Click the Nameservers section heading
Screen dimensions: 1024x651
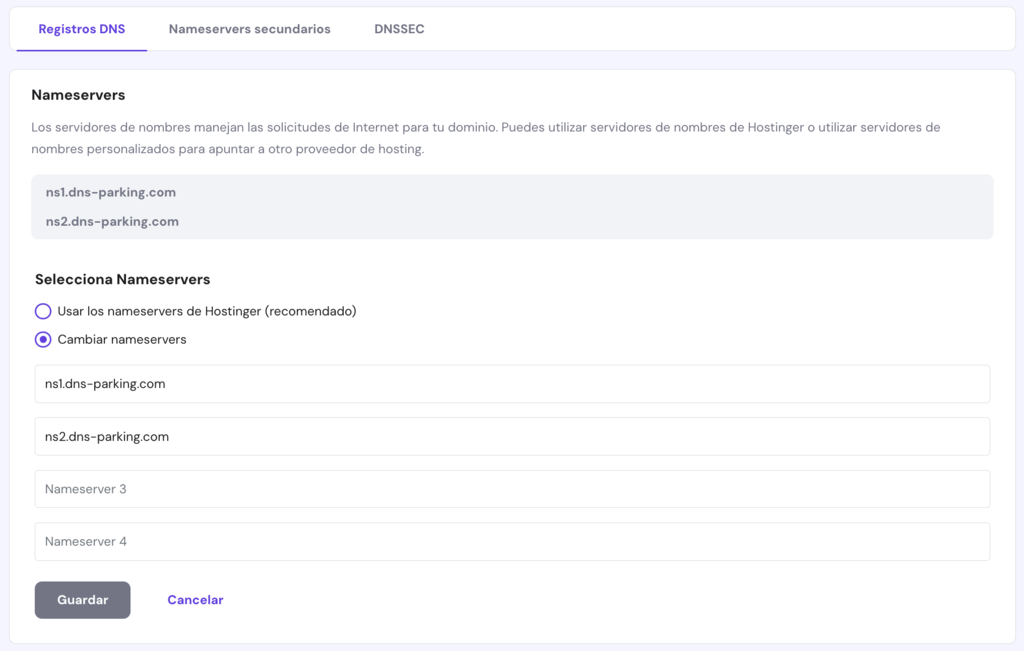(x=78, y=94)
